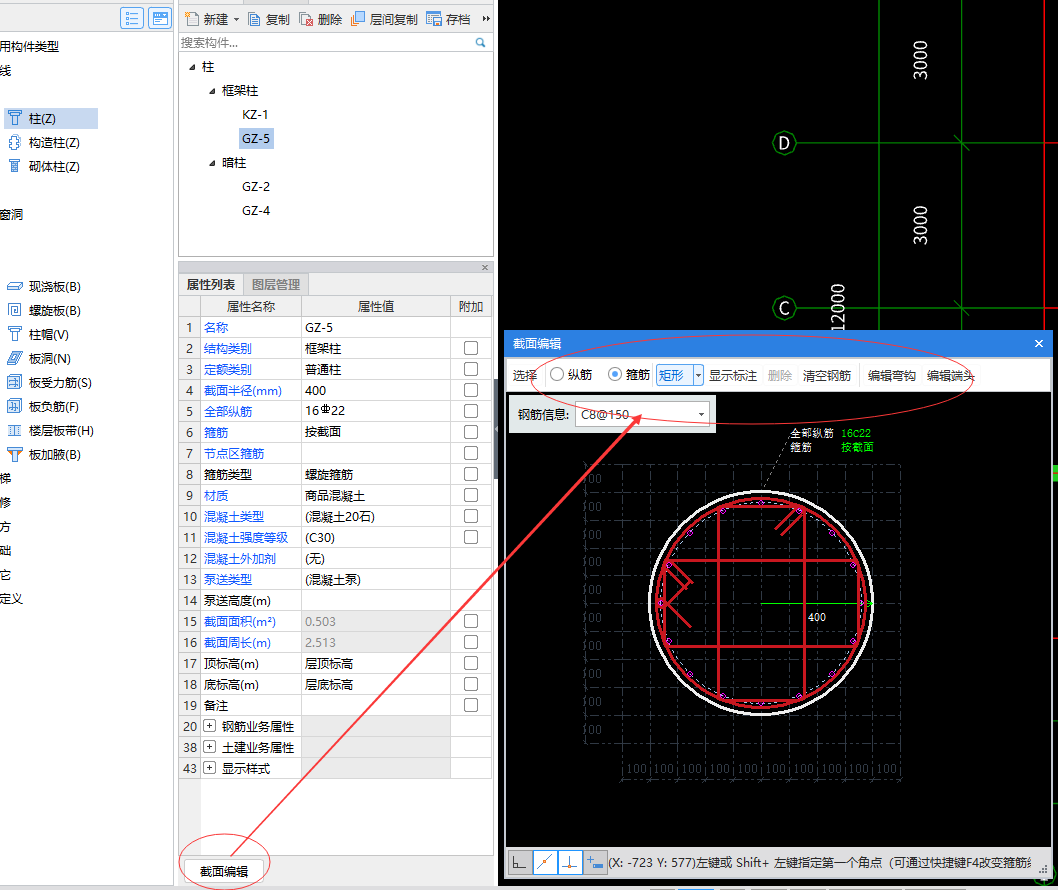Viewport: 1058px width, 890px height.
Task: Select 砌体柱(Z) masonry column type
Action: click(x=45, y=167)
